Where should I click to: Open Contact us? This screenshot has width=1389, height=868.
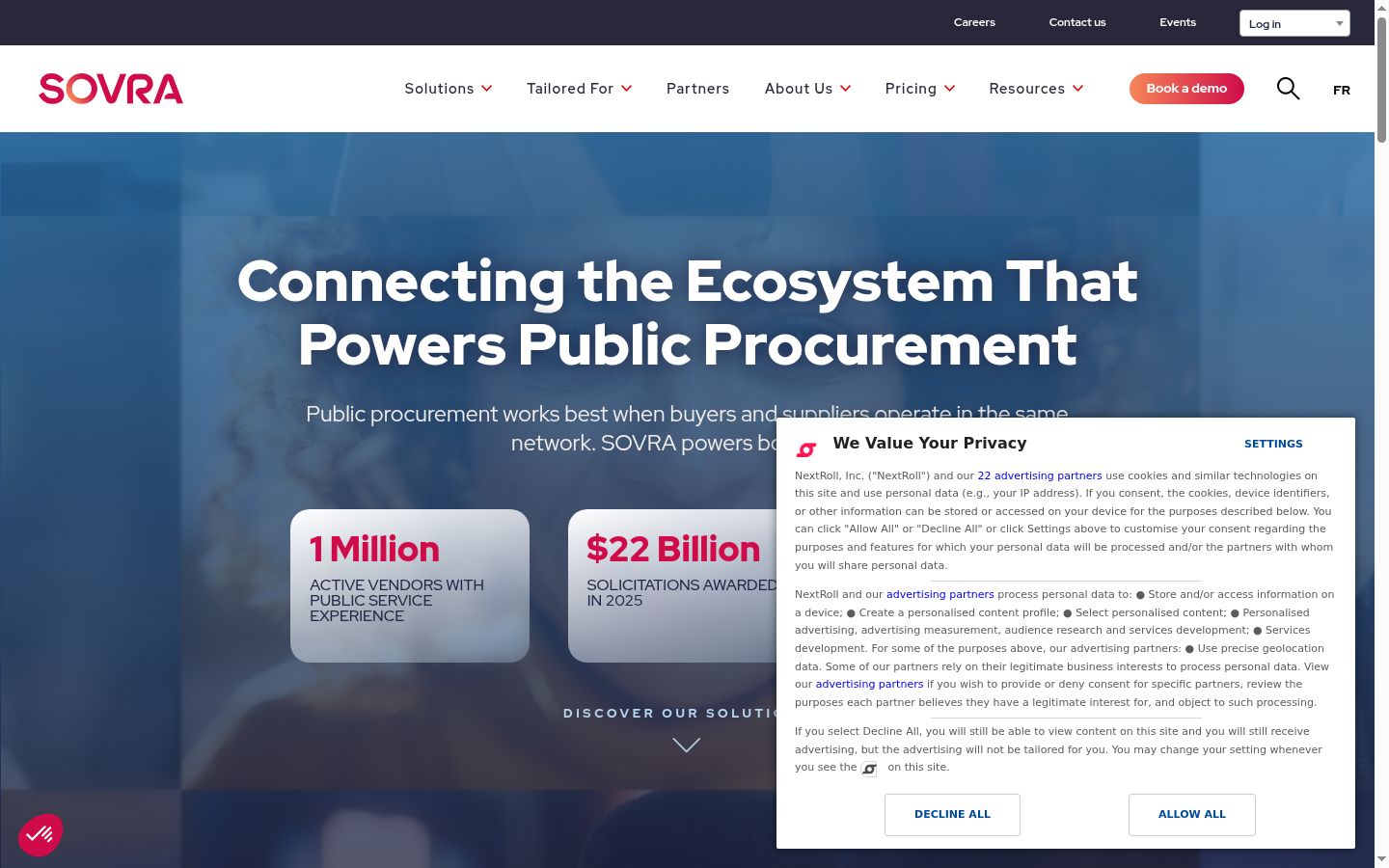(1077, 22)
